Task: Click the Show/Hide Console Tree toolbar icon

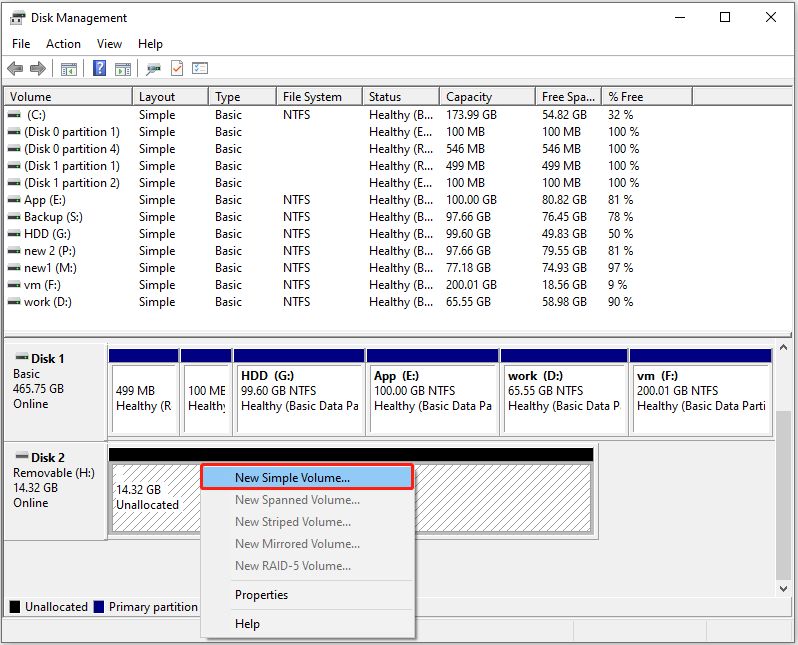Action: [x=69, y=69]
